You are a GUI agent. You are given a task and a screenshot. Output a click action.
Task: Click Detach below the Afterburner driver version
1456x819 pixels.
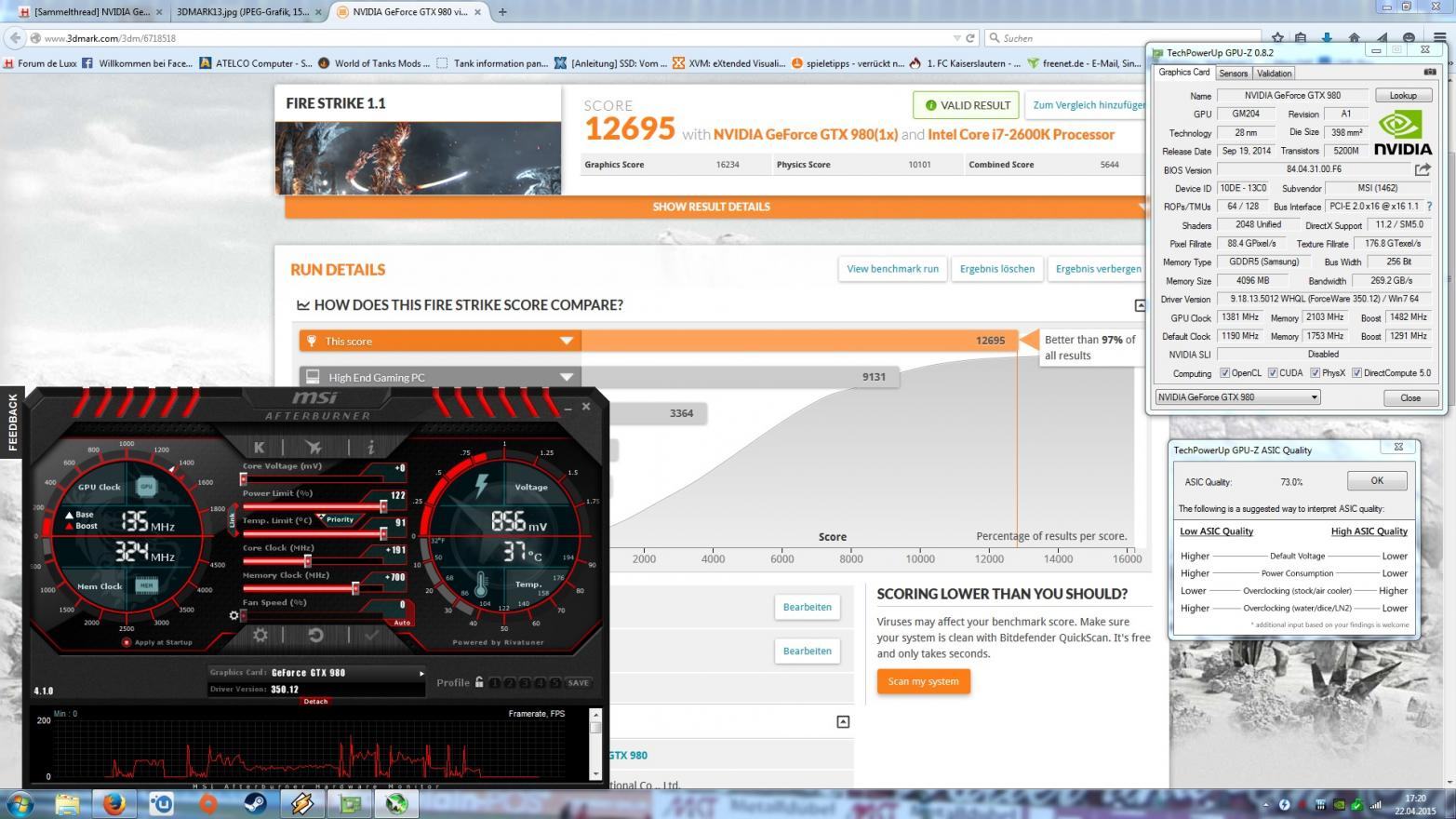(315, 701)
